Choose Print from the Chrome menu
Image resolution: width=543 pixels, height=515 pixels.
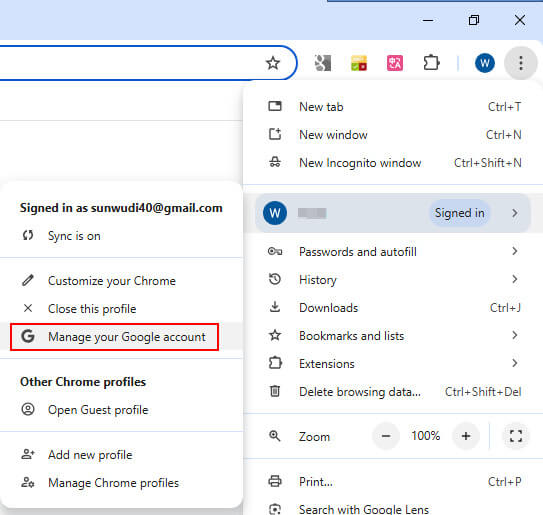point(393,481)
